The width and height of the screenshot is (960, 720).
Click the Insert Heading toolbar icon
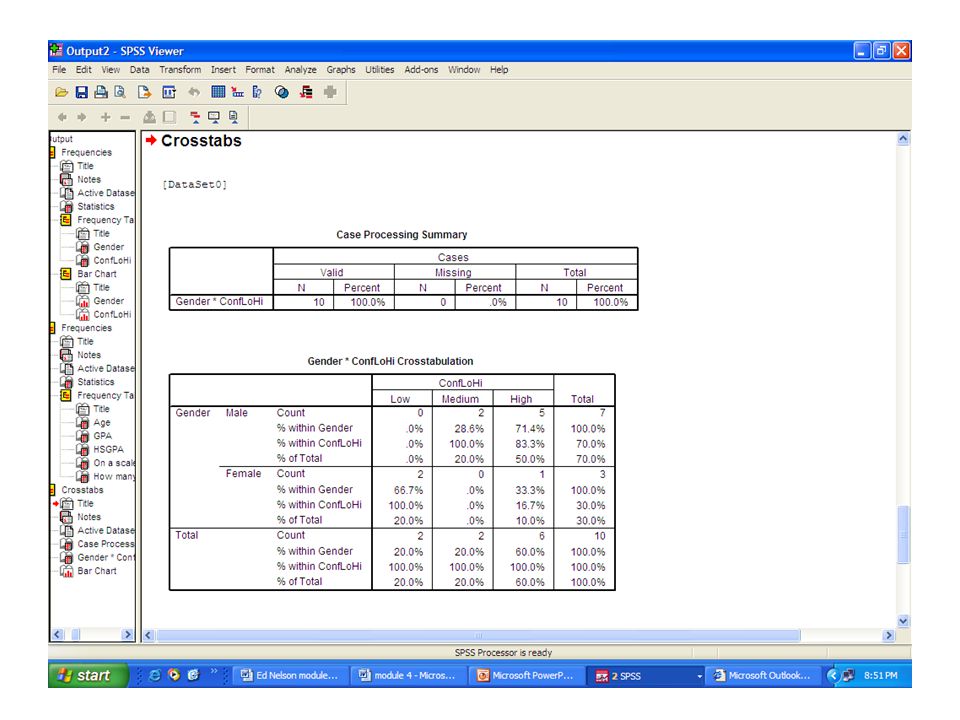click(195, 117)
